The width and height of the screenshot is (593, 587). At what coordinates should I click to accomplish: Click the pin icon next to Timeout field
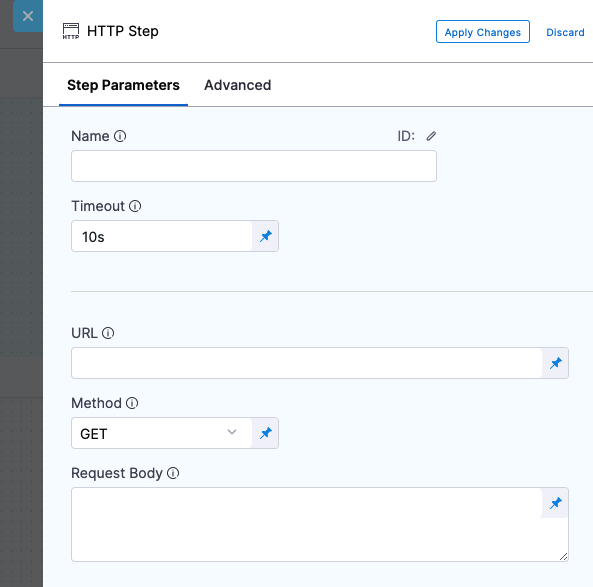[265, 236]
